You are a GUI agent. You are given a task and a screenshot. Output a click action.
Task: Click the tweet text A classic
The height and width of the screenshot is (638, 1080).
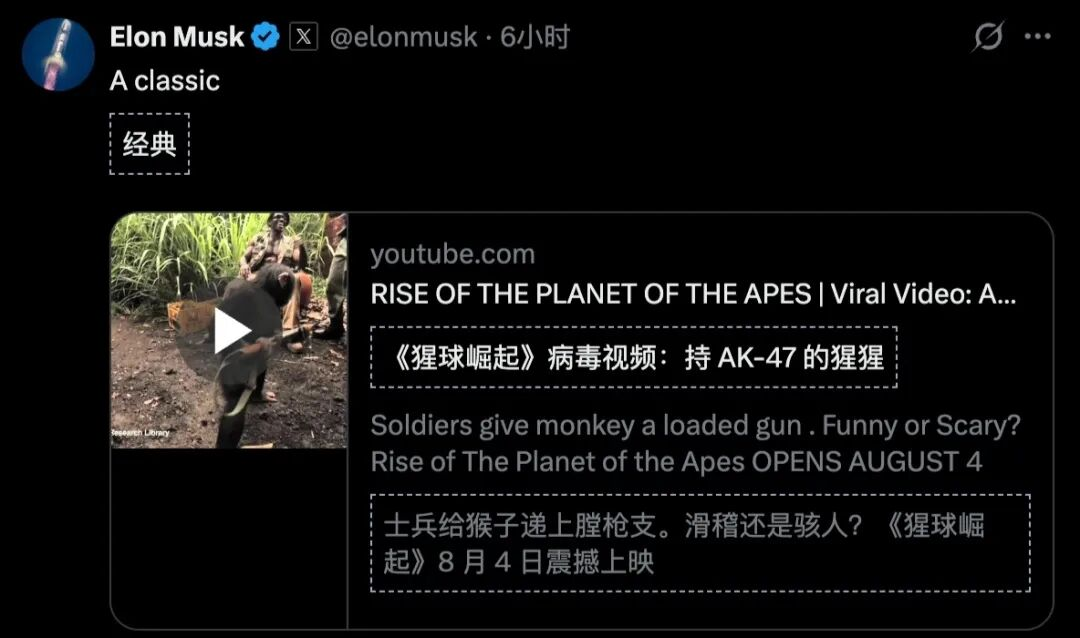(x=163, y=81)
